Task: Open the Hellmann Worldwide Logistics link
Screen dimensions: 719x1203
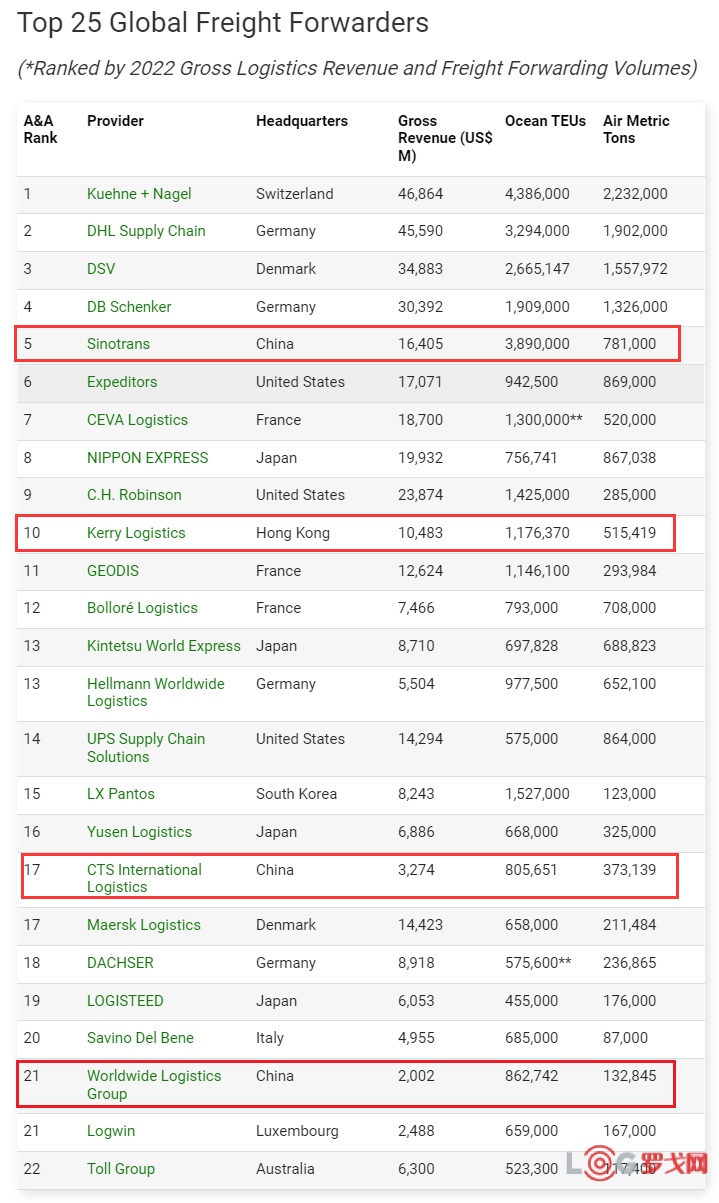Action: coord(156,692)
